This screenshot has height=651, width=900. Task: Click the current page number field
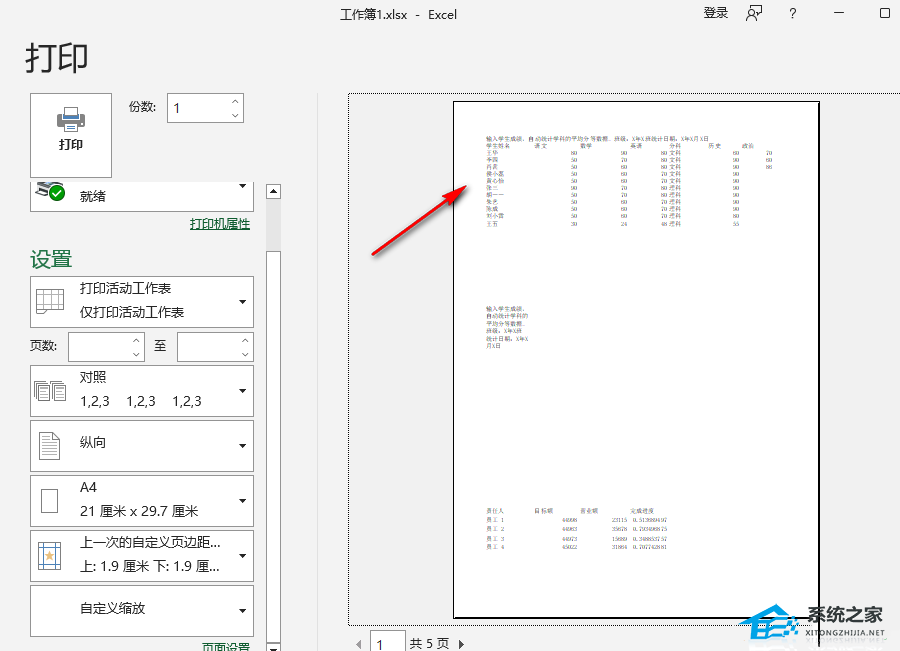pos(387,642)
